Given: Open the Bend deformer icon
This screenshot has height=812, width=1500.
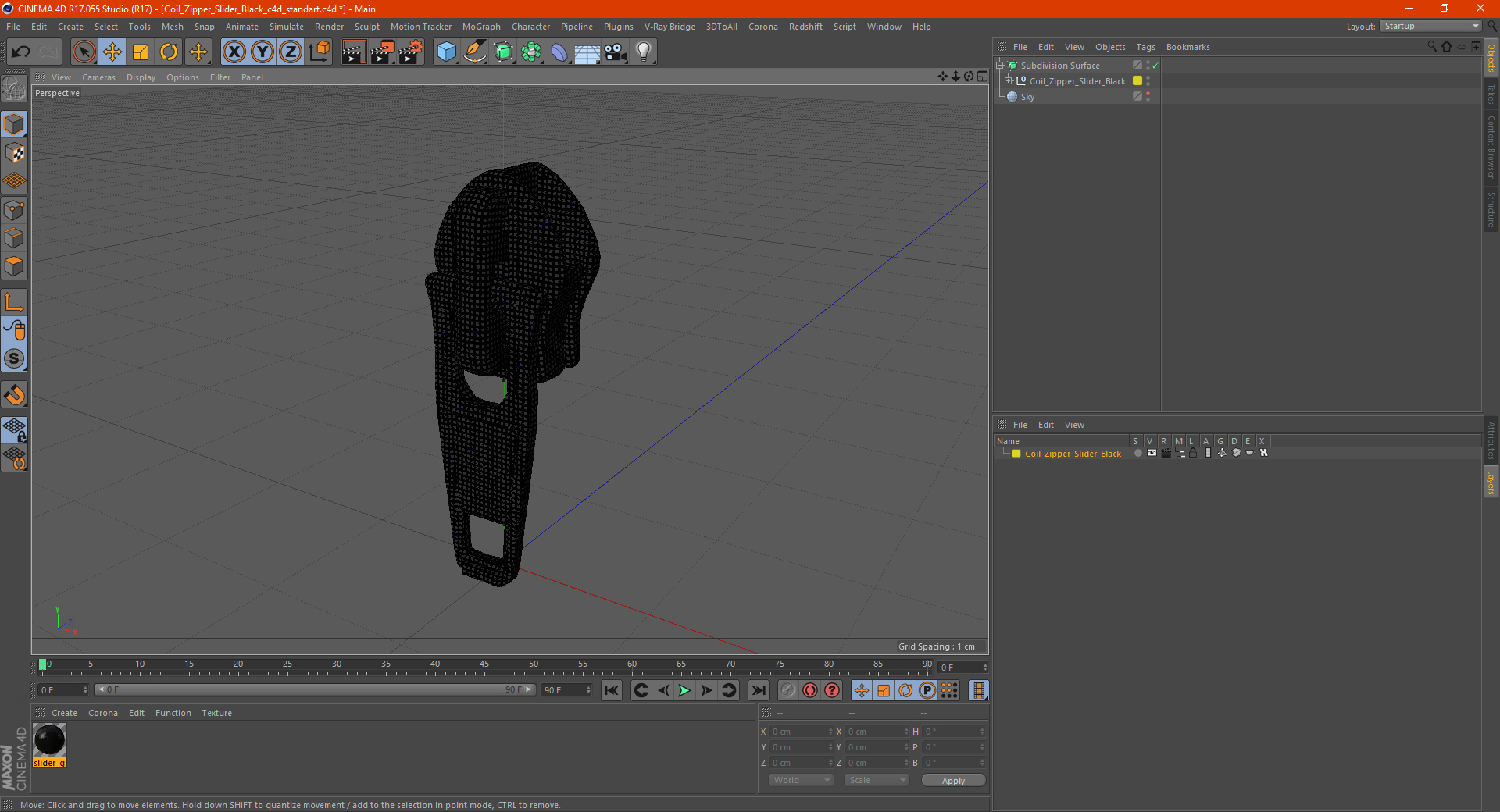Looking at the screenshot, I should pos(559,52).
